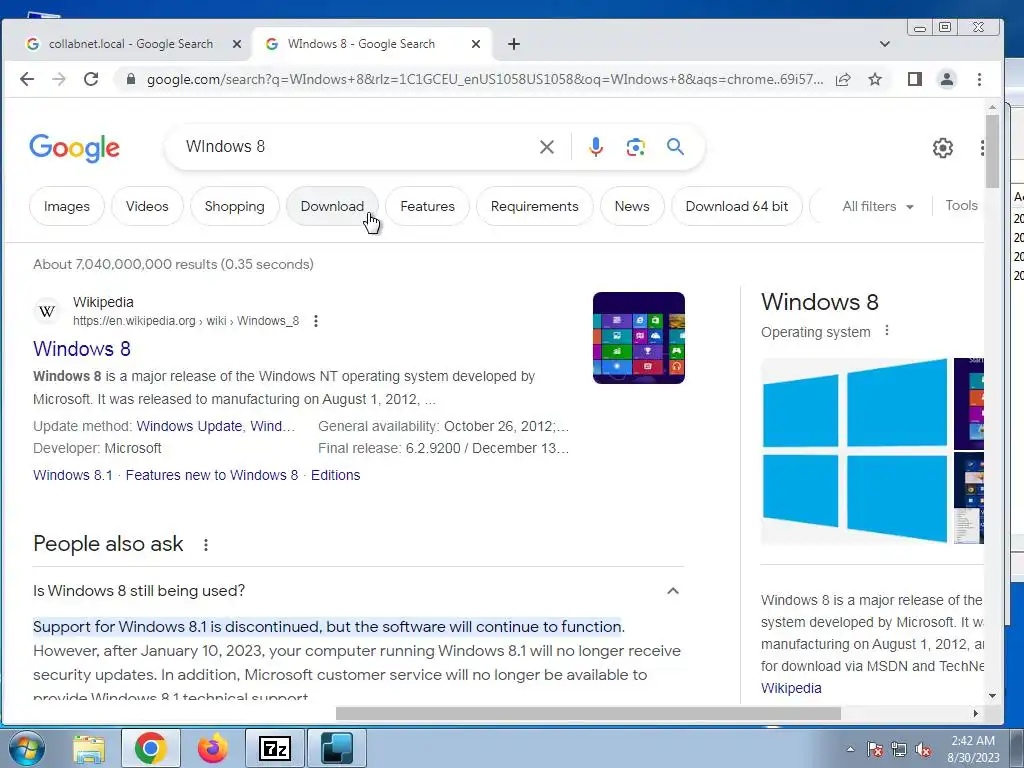
Task: Click the muted volume tray icon
Action: click(x=923, y=749)
